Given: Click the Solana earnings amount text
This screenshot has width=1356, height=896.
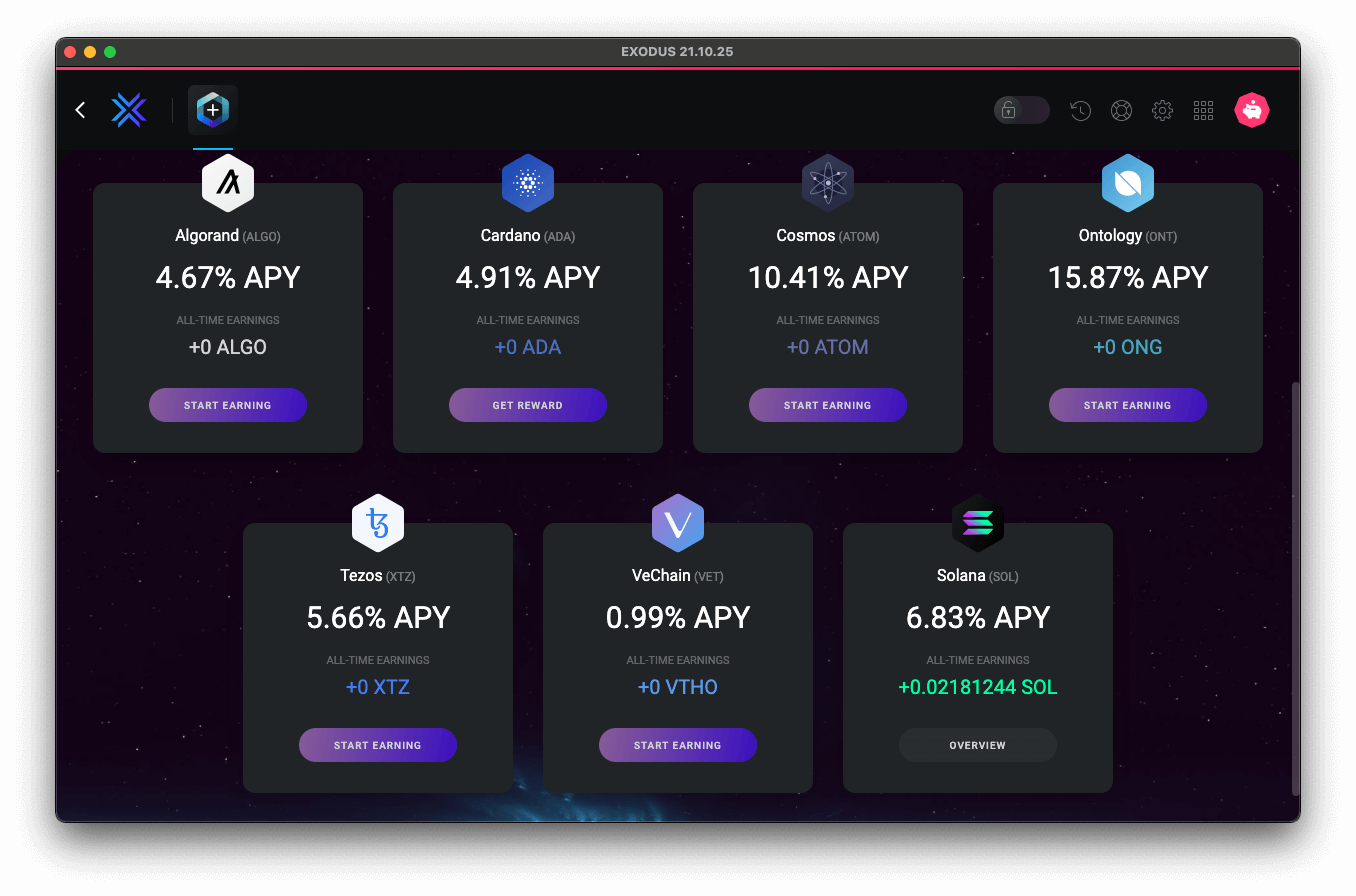Looking at the screenshot, I should [978, 687].
